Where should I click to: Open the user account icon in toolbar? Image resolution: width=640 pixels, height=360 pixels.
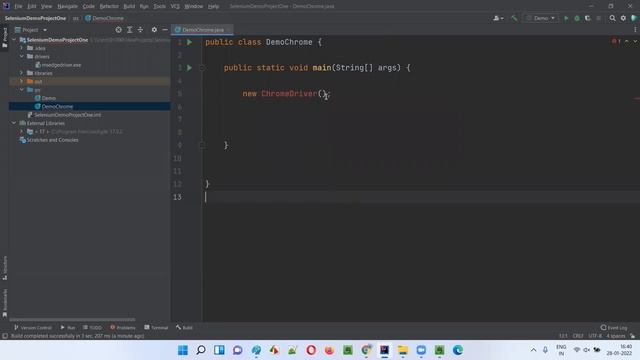[498, 18]
